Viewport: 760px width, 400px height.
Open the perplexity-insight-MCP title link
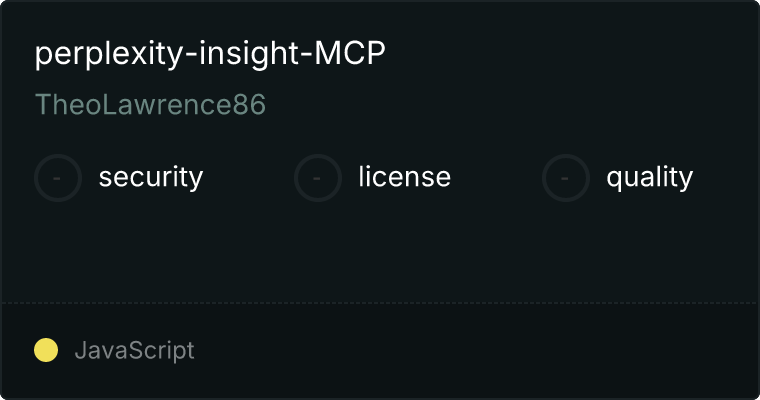(210, 53)
